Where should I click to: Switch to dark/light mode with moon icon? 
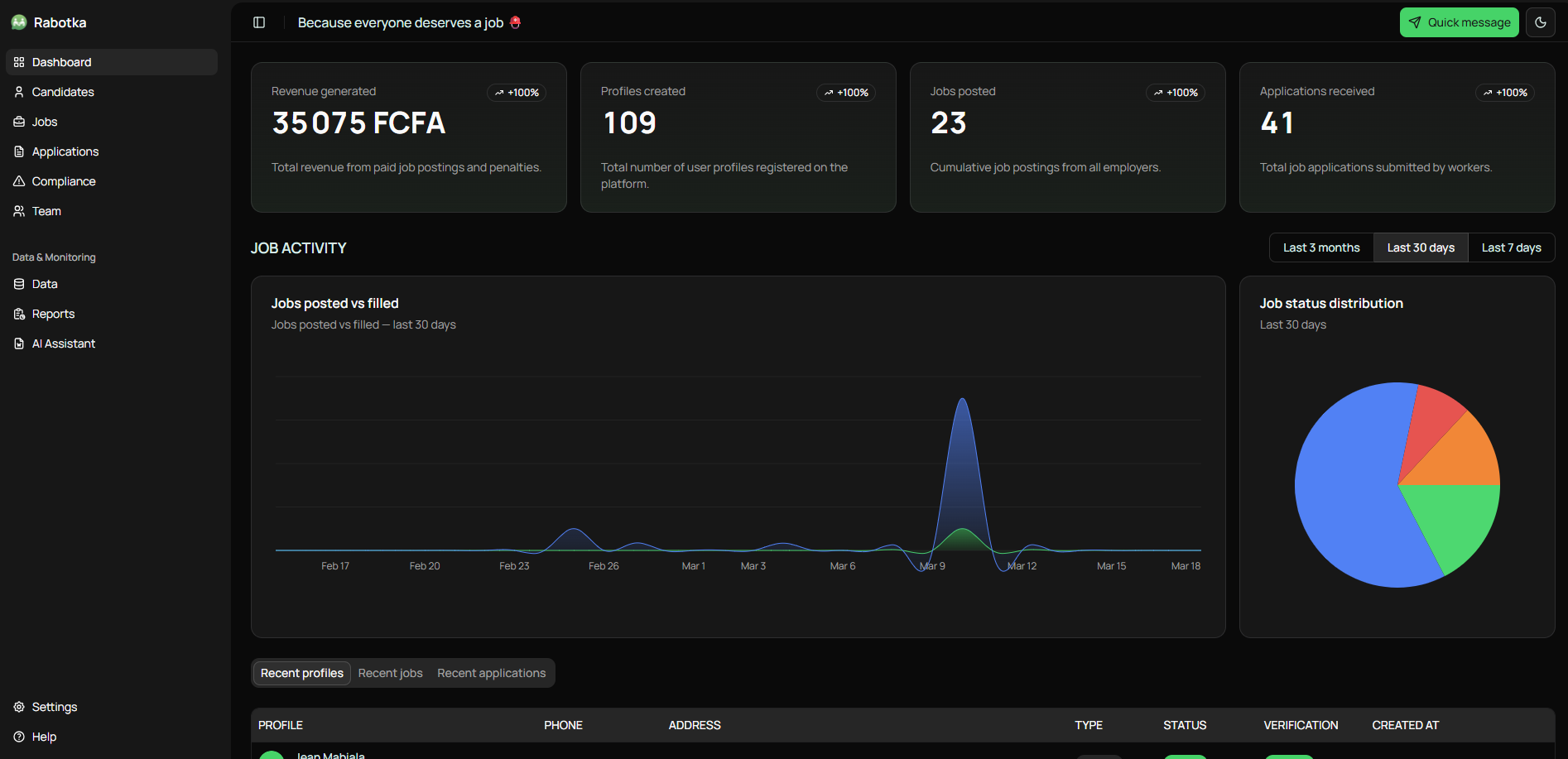coord(1541,22)
